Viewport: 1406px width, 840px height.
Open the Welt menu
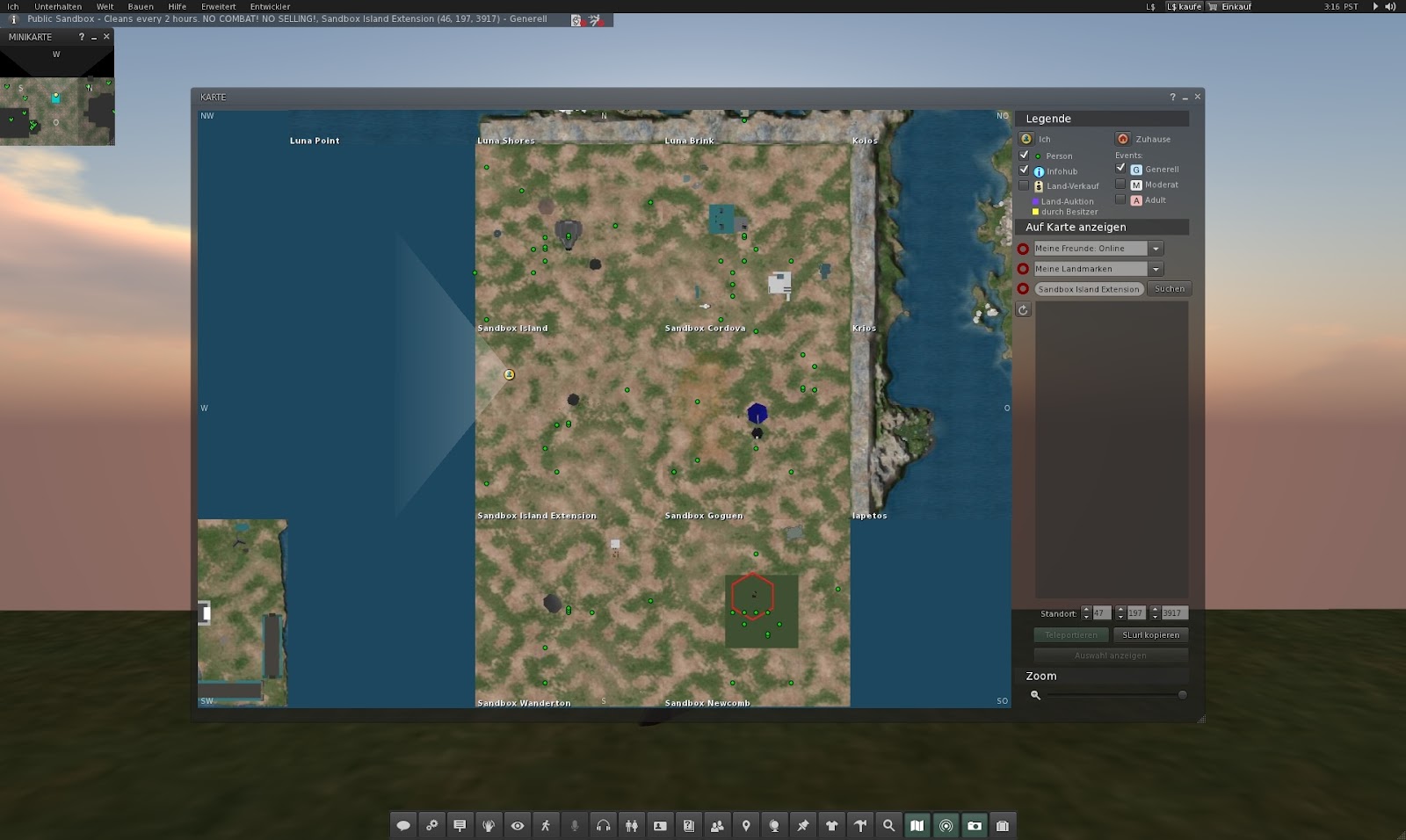[104, 6]
